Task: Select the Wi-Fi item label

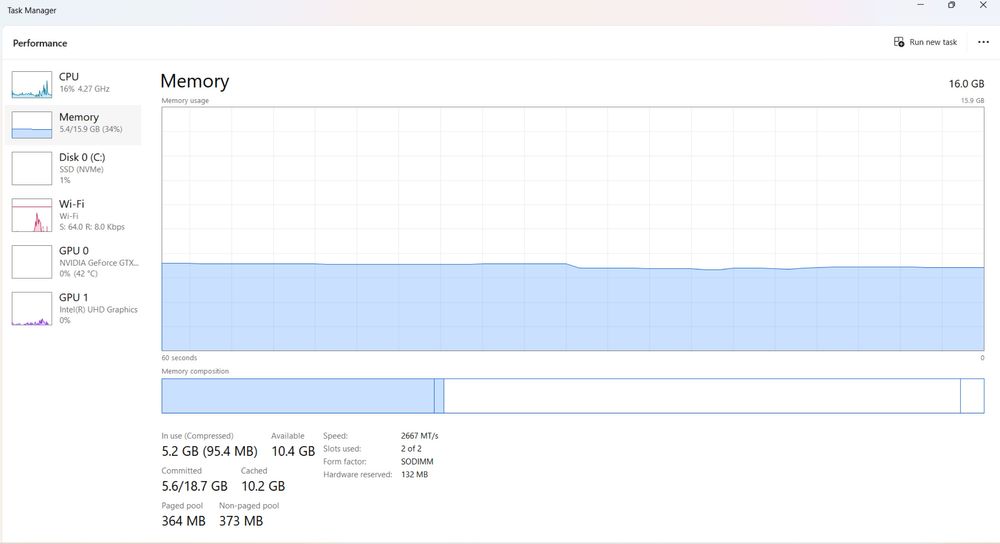Action: coord(71,204)
